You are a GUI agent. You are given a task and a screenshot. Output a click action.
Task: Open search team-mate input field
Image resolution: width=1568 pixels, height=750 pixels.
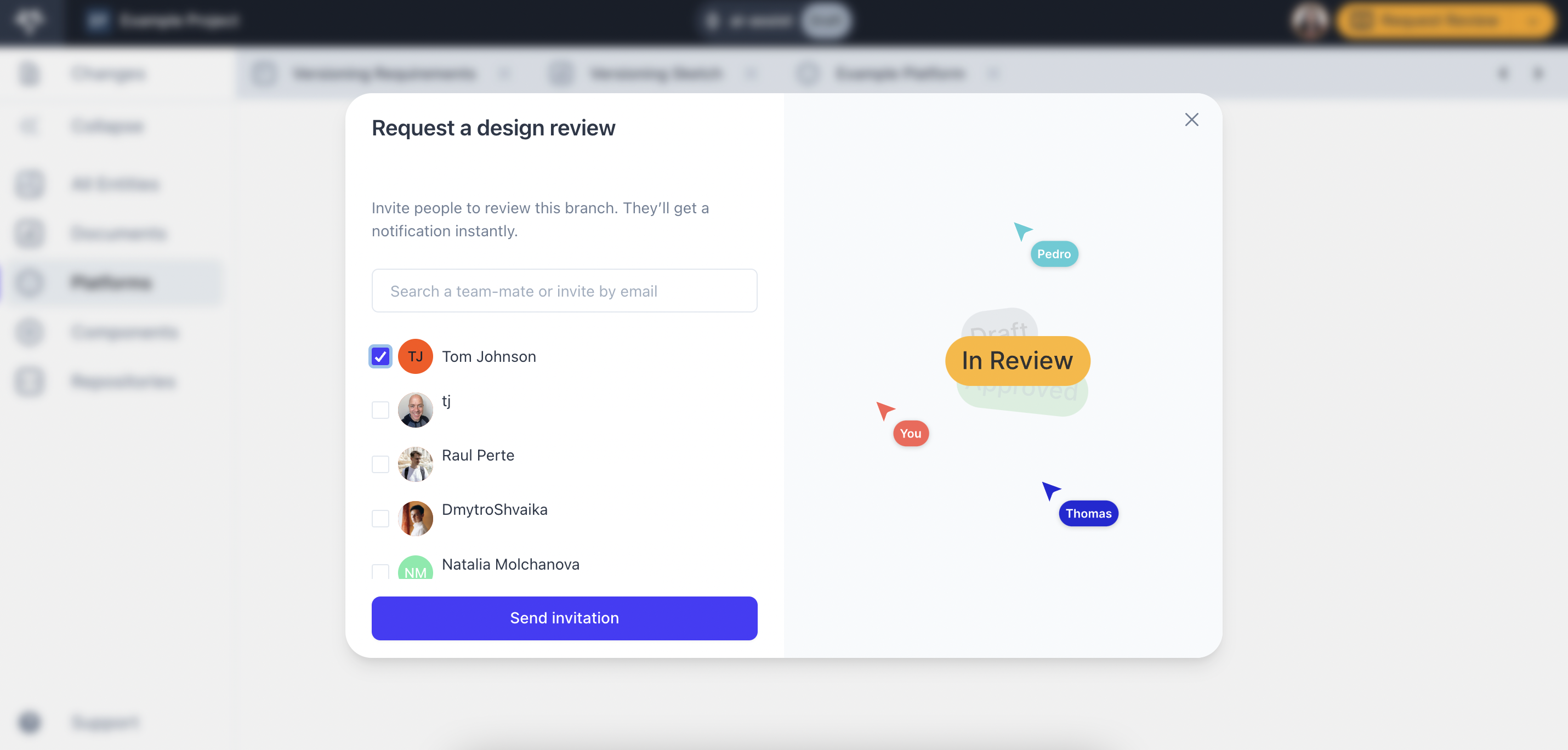coord(564,291)
